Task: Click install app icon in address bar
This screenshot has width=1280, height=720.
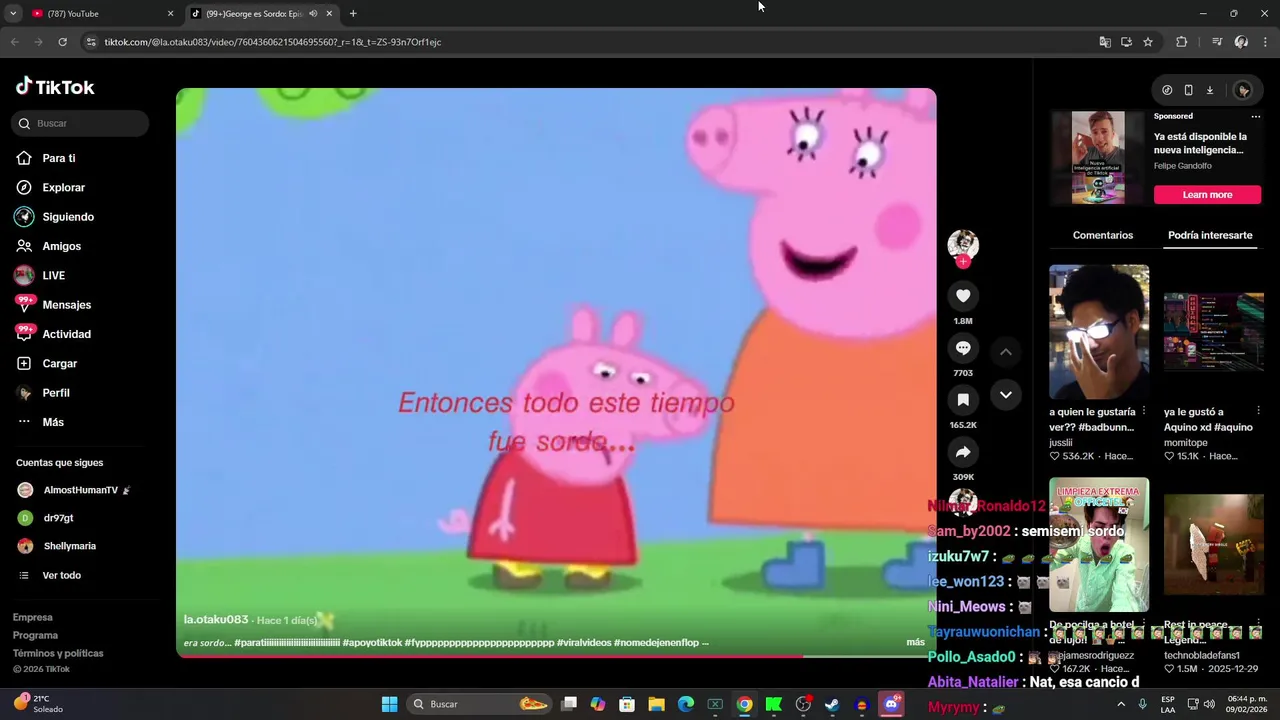Action: tap(1126, 42)
